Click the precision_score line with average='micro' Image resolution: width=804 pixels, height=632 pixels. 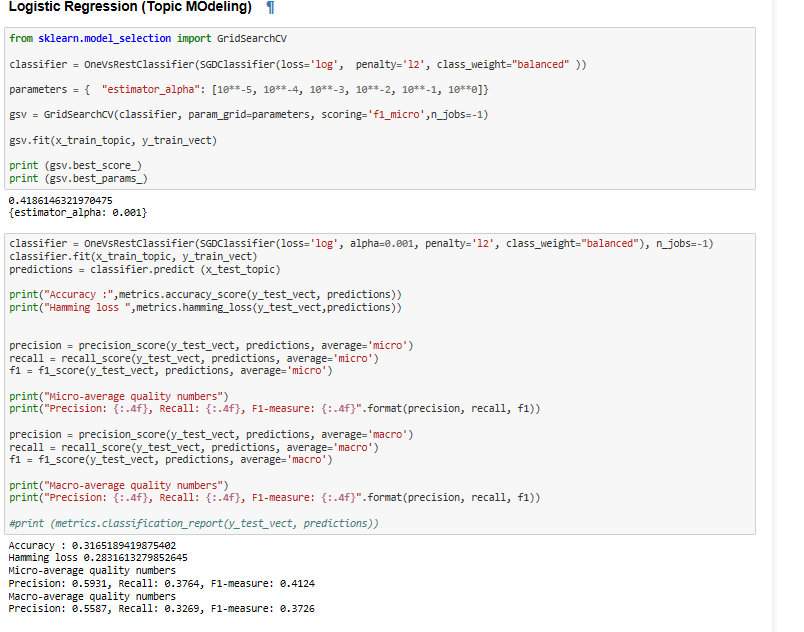(211, 345)
